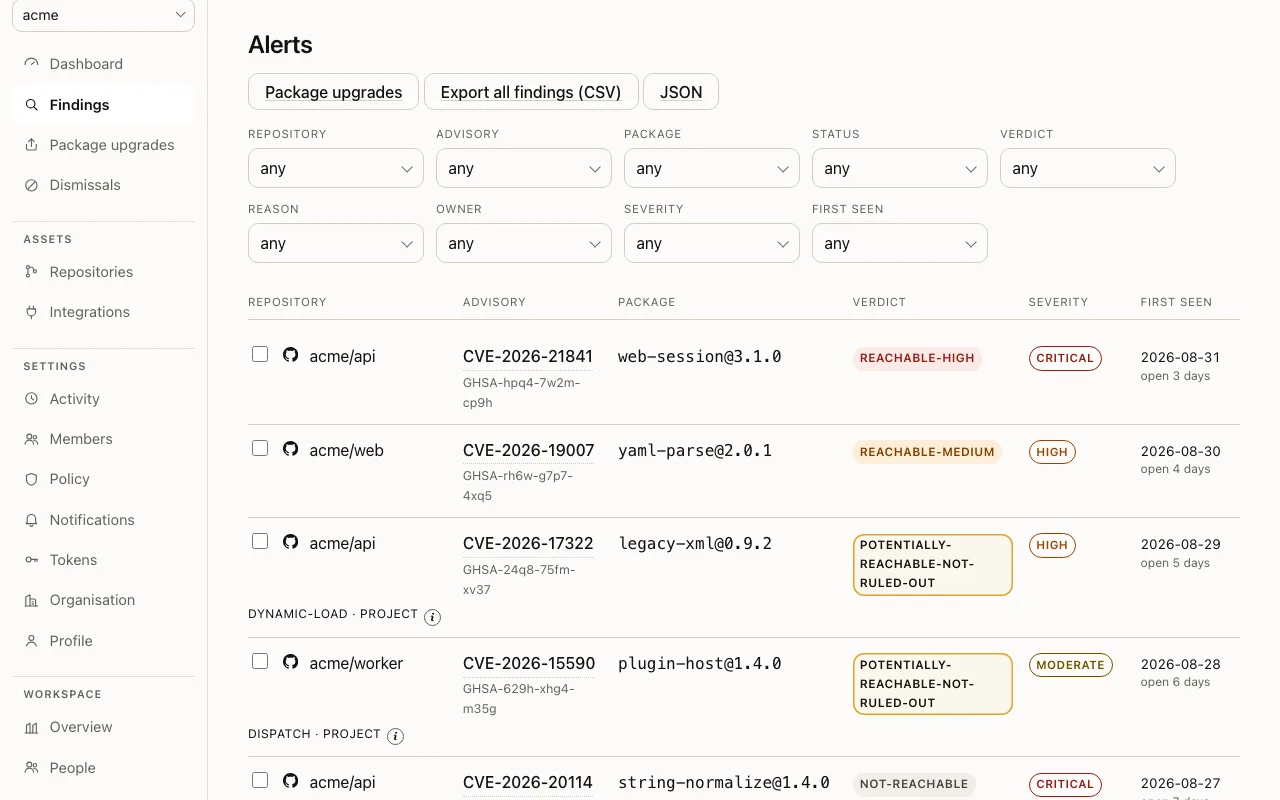Open advisory CVE-2026-19007
Image resolution: width=1280 pixels, height=800 pixels.
pos(528,450)
